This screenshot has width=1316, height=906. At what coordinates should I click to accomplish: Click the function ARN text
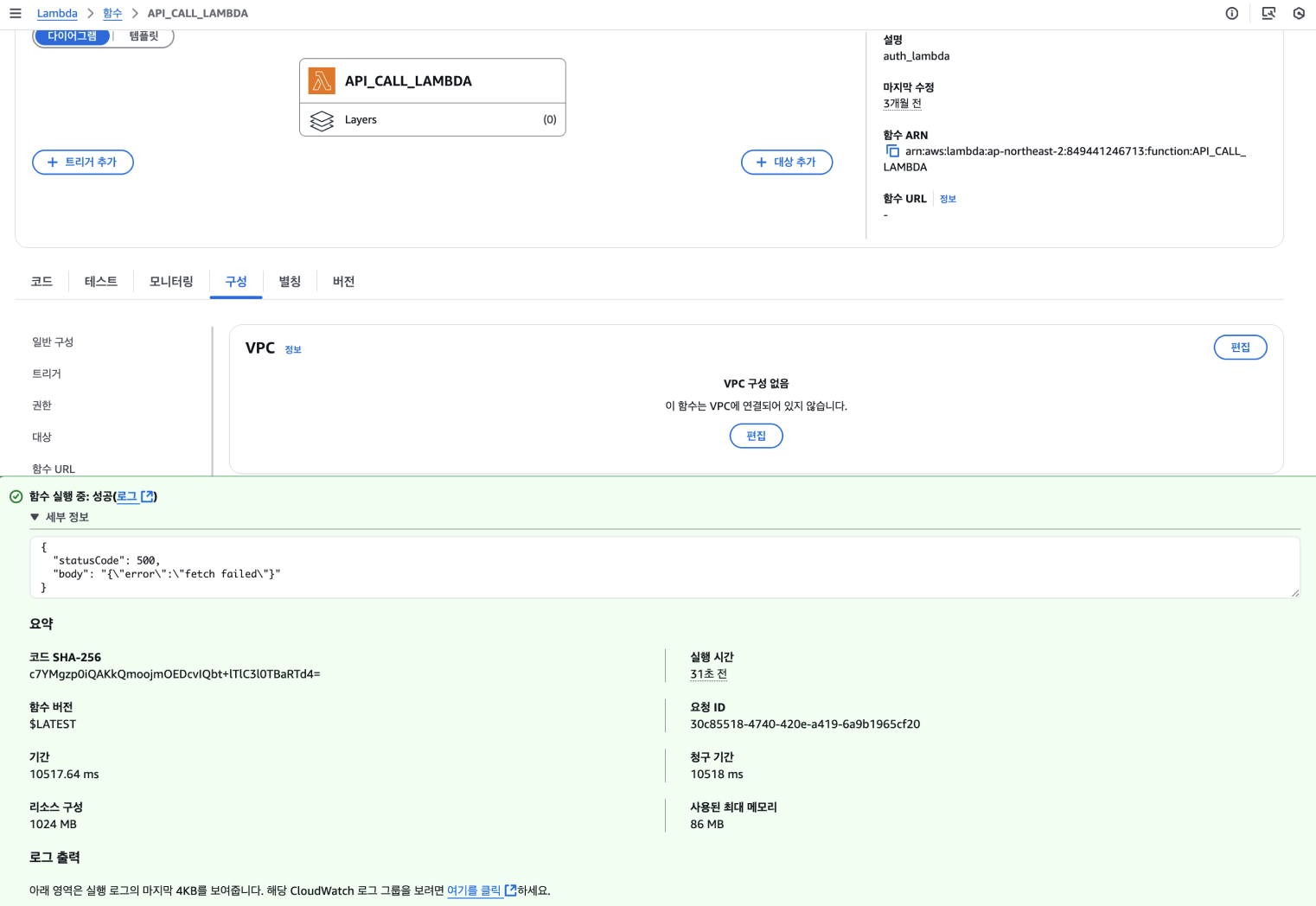1064,159
